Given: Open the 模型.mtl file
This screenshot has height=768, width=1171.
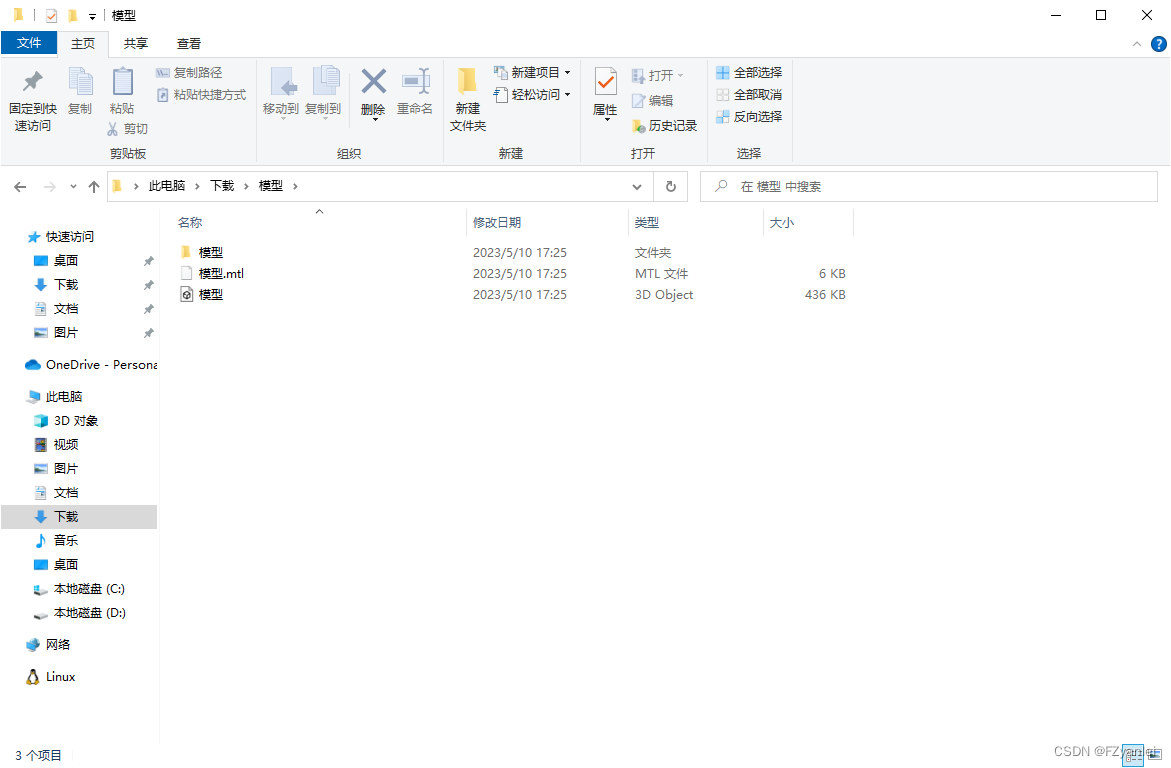Looking at the screenshot, I should click(x=219, y=272).
